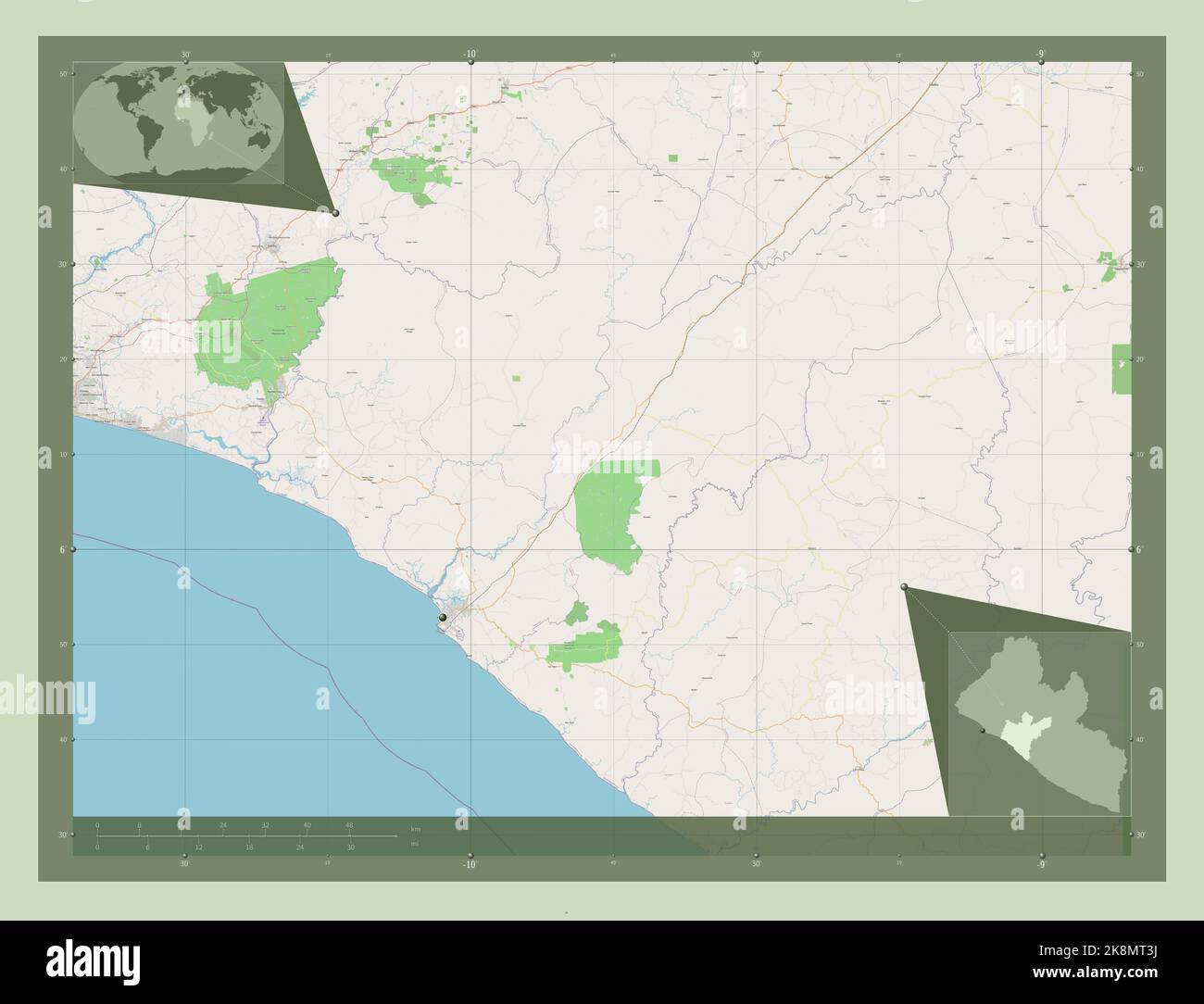Click the -9 longitude label on top edge

click(1041, 55)
